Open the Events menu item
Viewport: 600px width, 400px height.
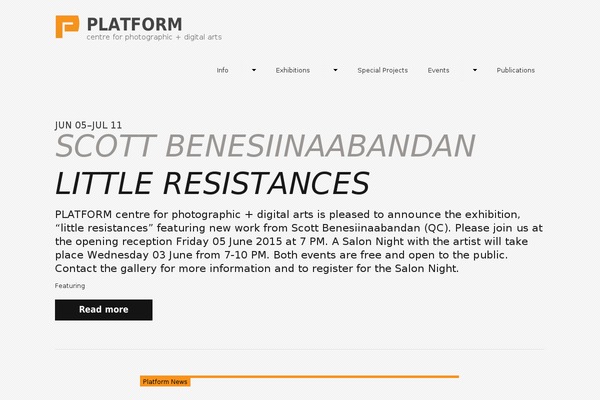coord(439,70)
